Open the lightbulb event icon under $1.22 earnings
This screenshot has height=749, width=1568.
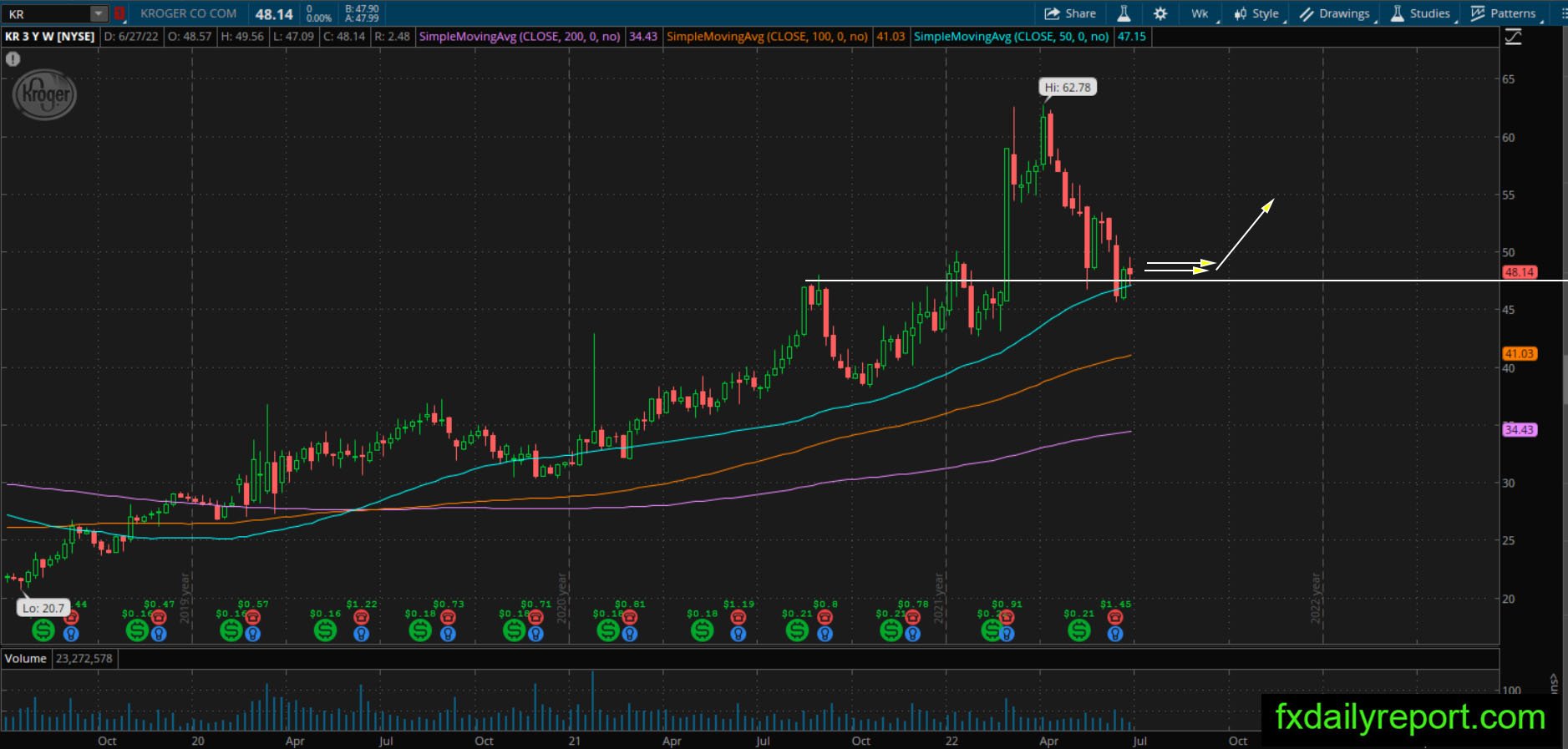(x=361, y=634)
